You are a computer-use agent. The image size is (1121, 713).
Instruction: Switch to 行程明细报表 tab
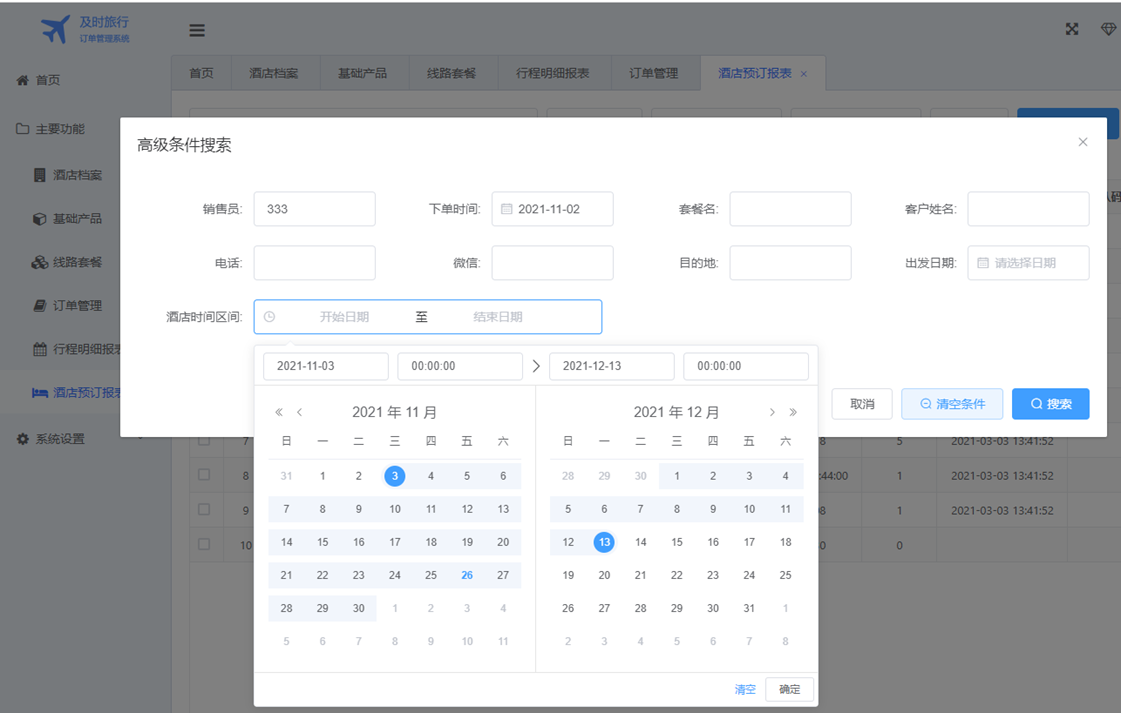pos(553,73)
